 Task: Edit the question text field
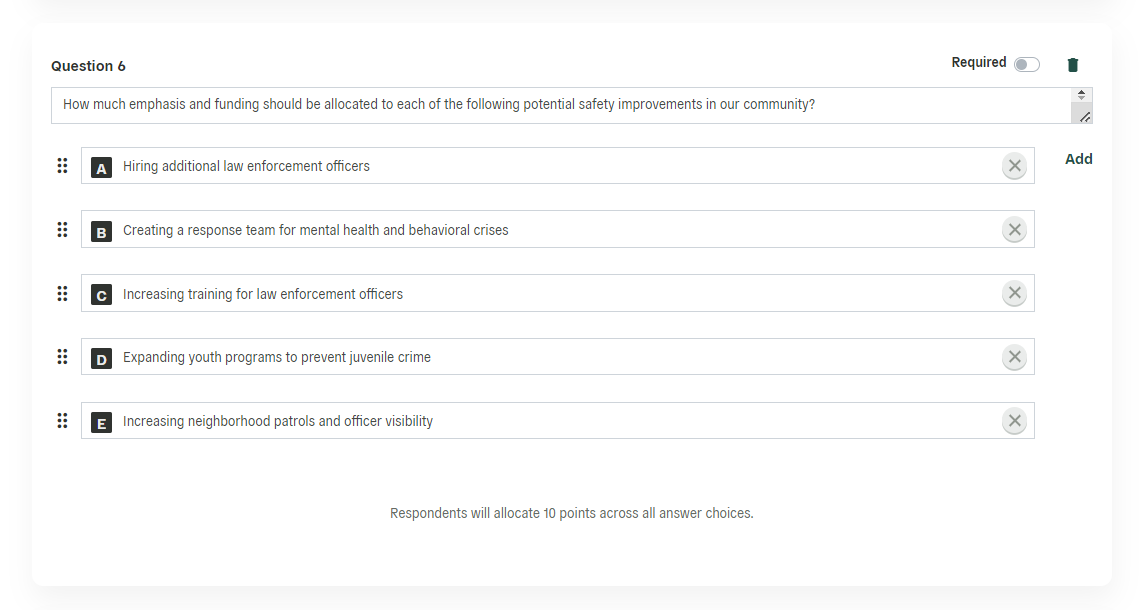pos(561,105)
